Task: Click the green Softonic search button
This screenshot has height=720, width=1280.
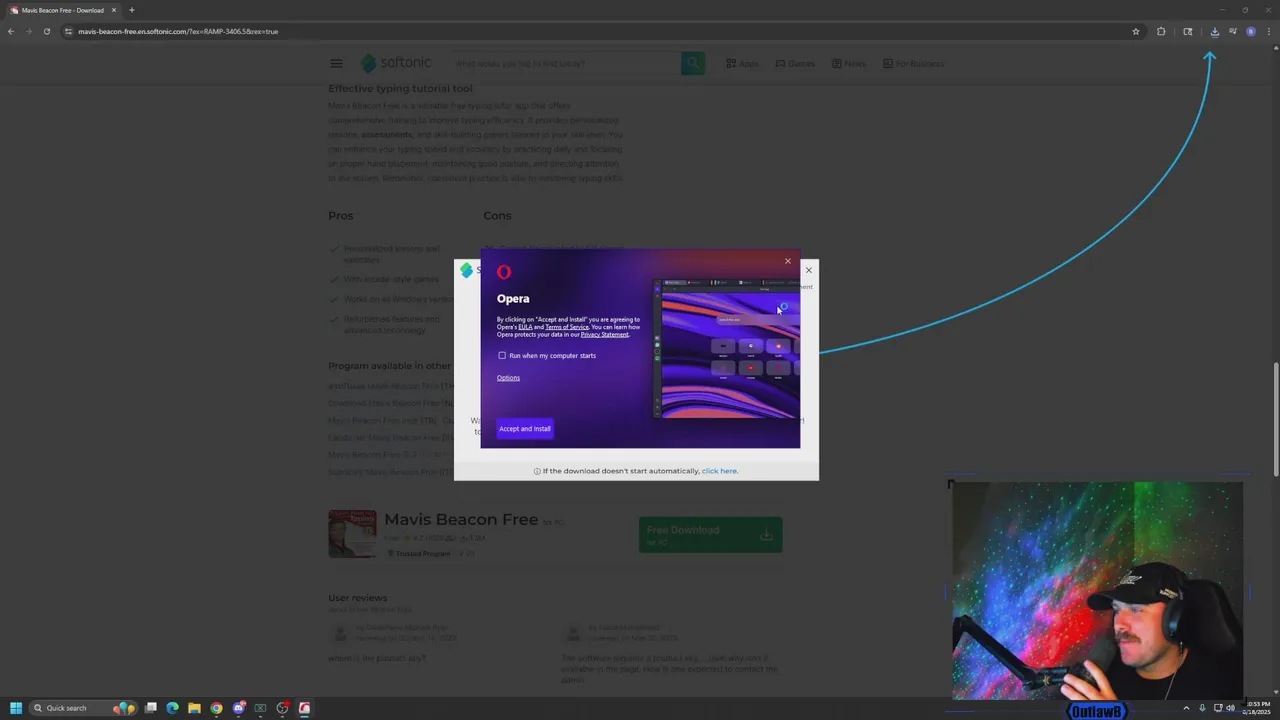Action: 693,63
